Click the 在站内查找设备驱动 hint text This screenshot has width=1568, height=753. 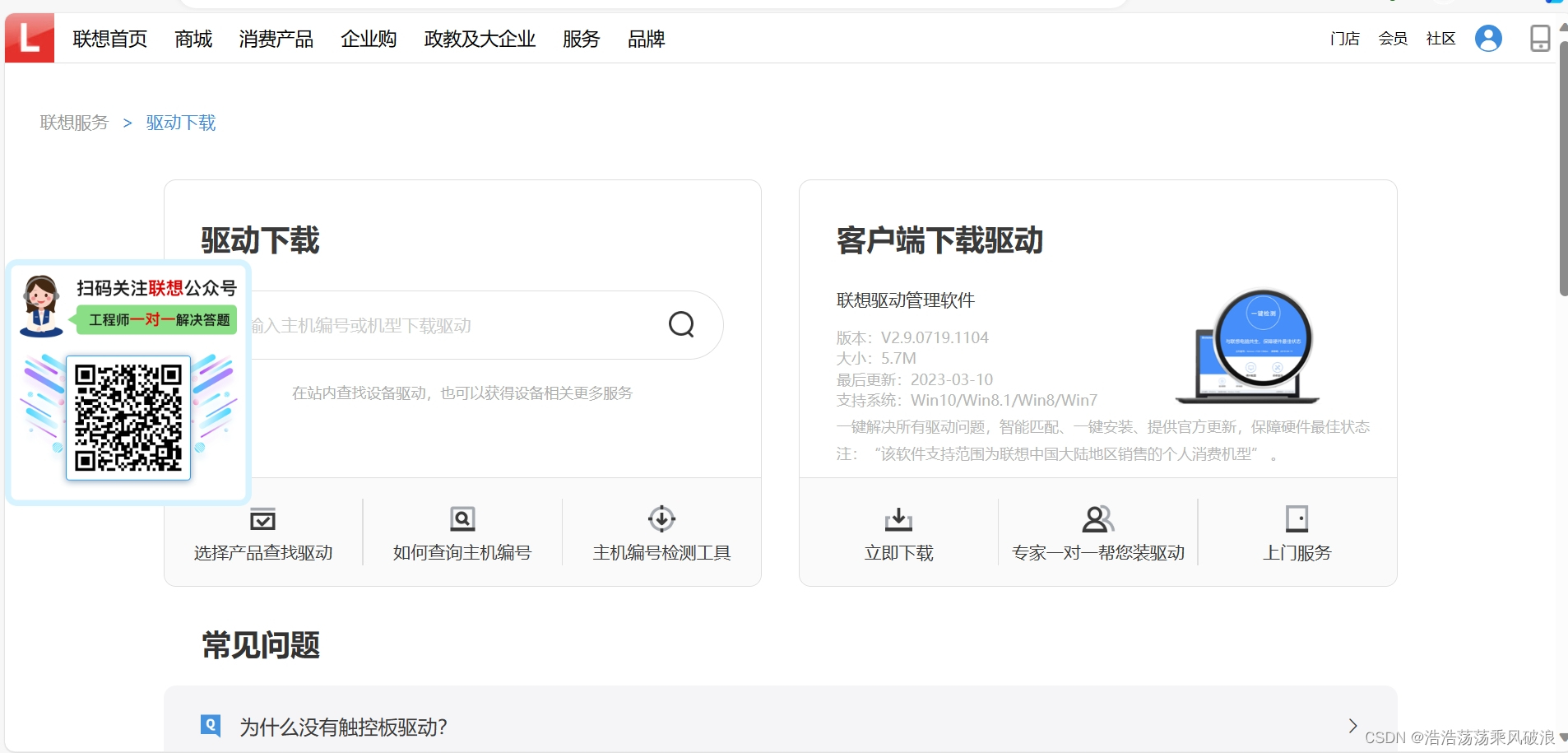pos(462,393)
